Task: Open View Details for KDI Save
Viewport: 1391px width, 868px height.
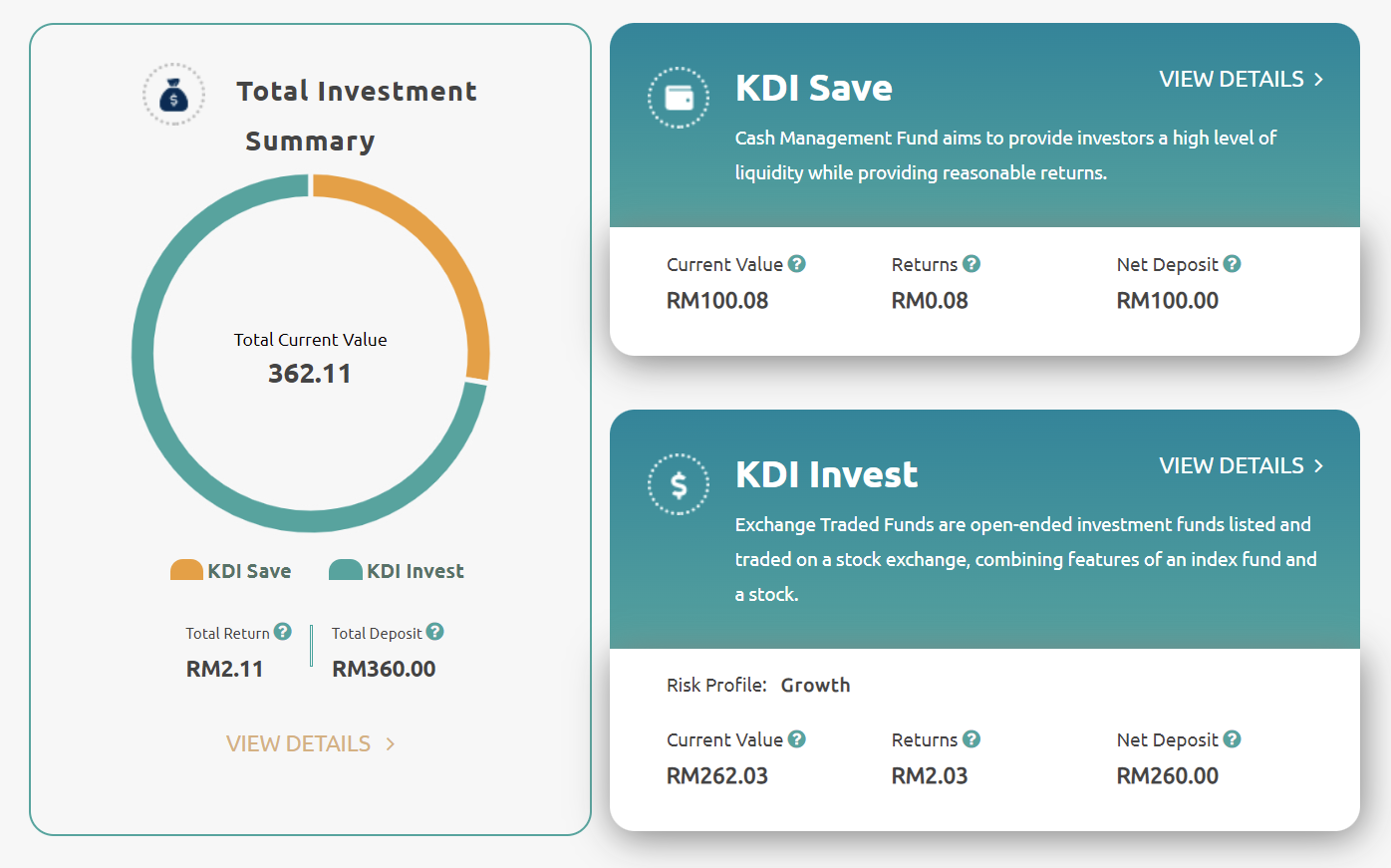Action: pos(1241,80)
